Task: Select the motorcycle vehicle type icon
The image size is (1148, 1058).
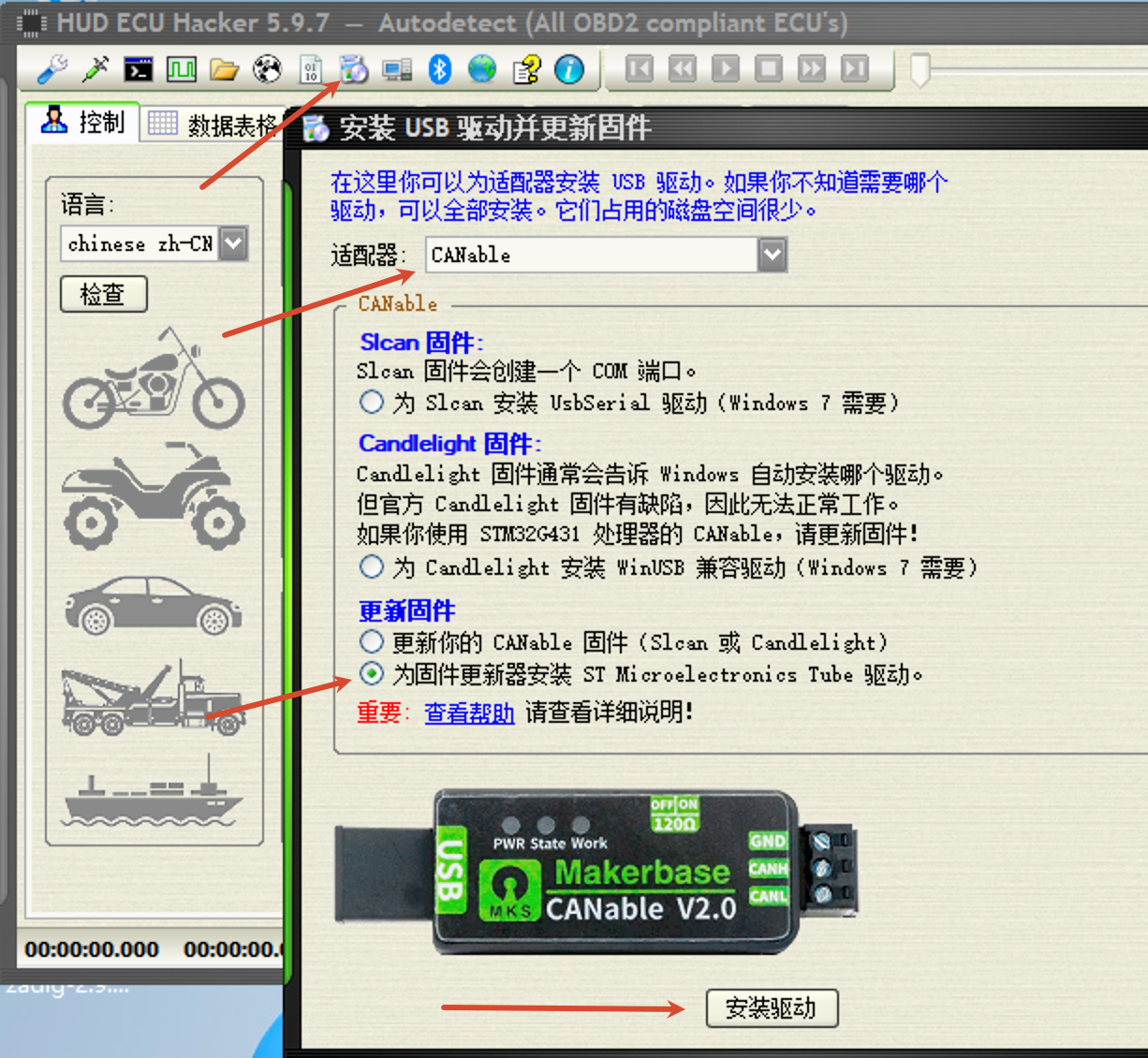Action: 155,377
